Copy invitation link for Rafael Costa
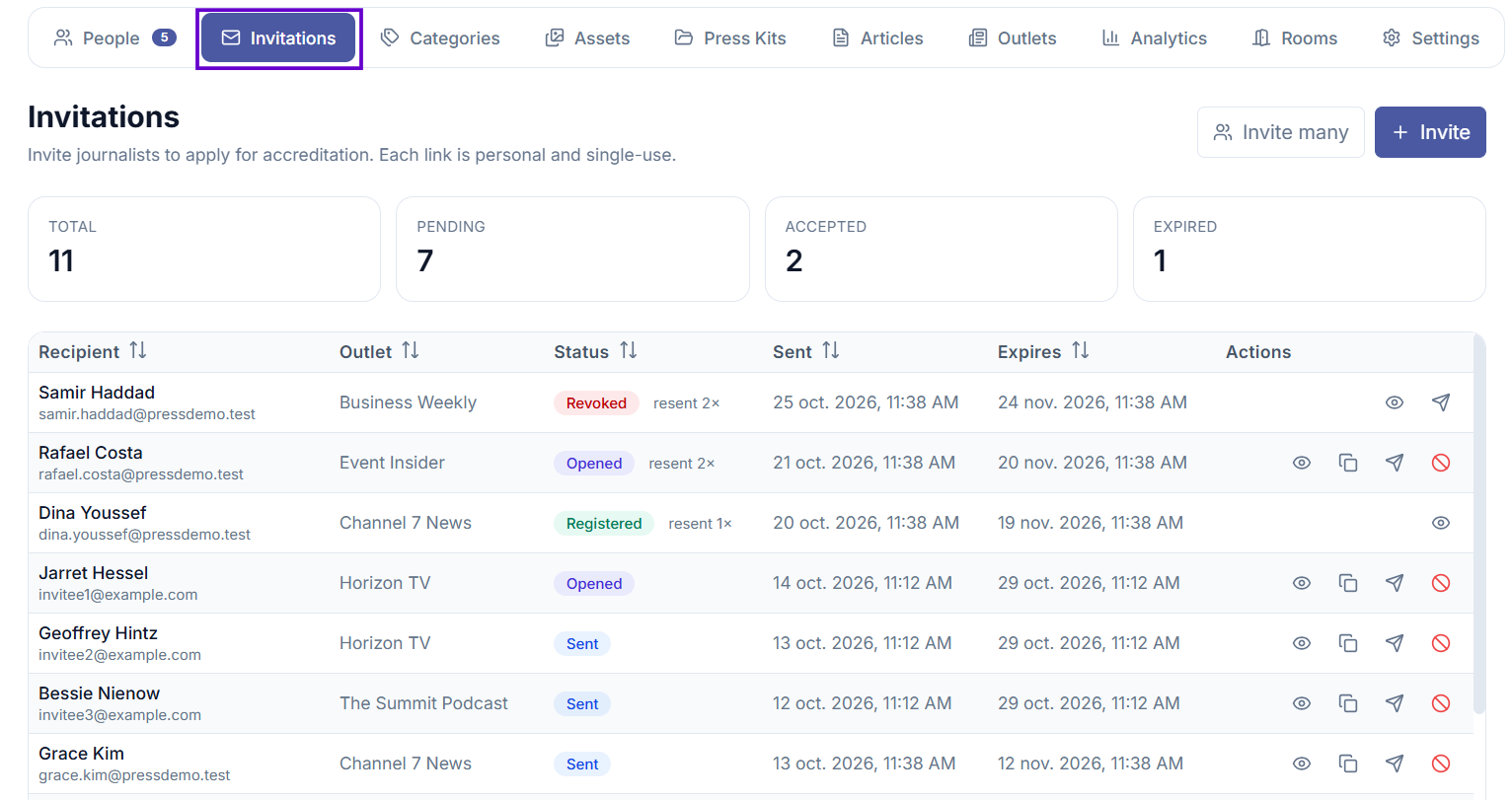The width and height of the screenshot is (1512, 800). pyautogui.click(x=1348, y=463)
